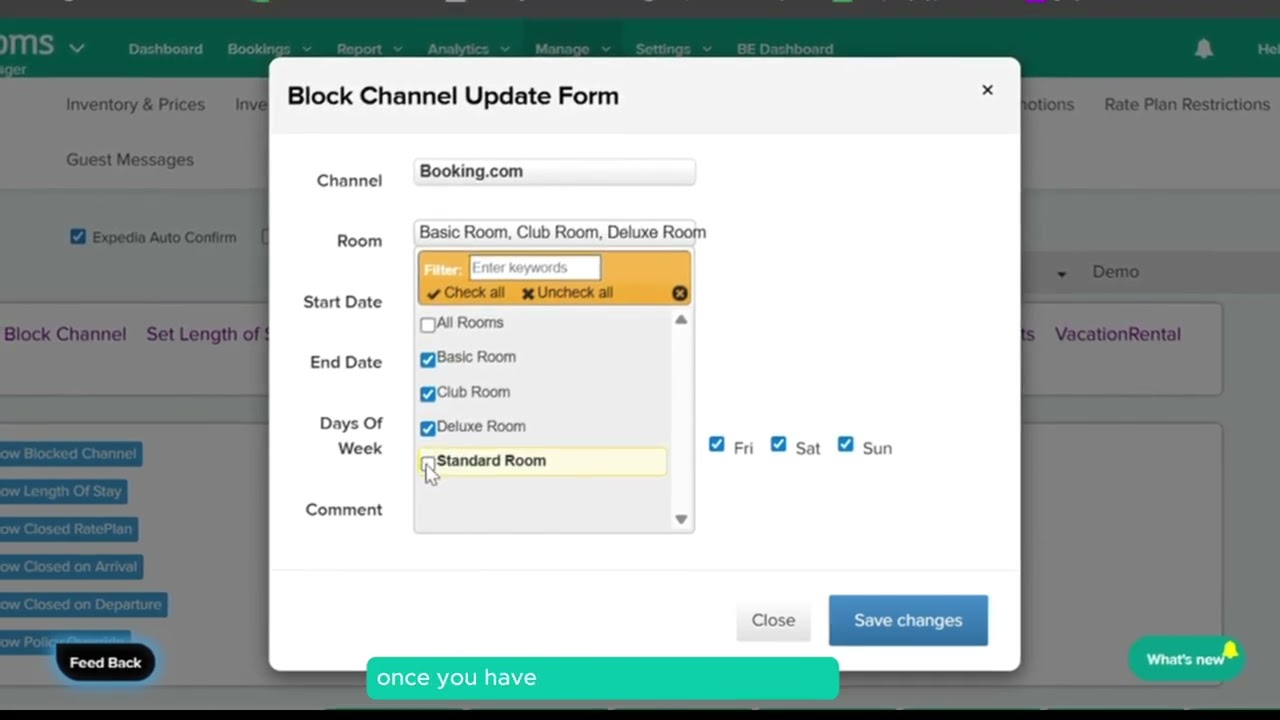The width and height of the screenshot is (1280, 720).
Task: Open the BE Dashboard menu item
Action: coord(785,49)
